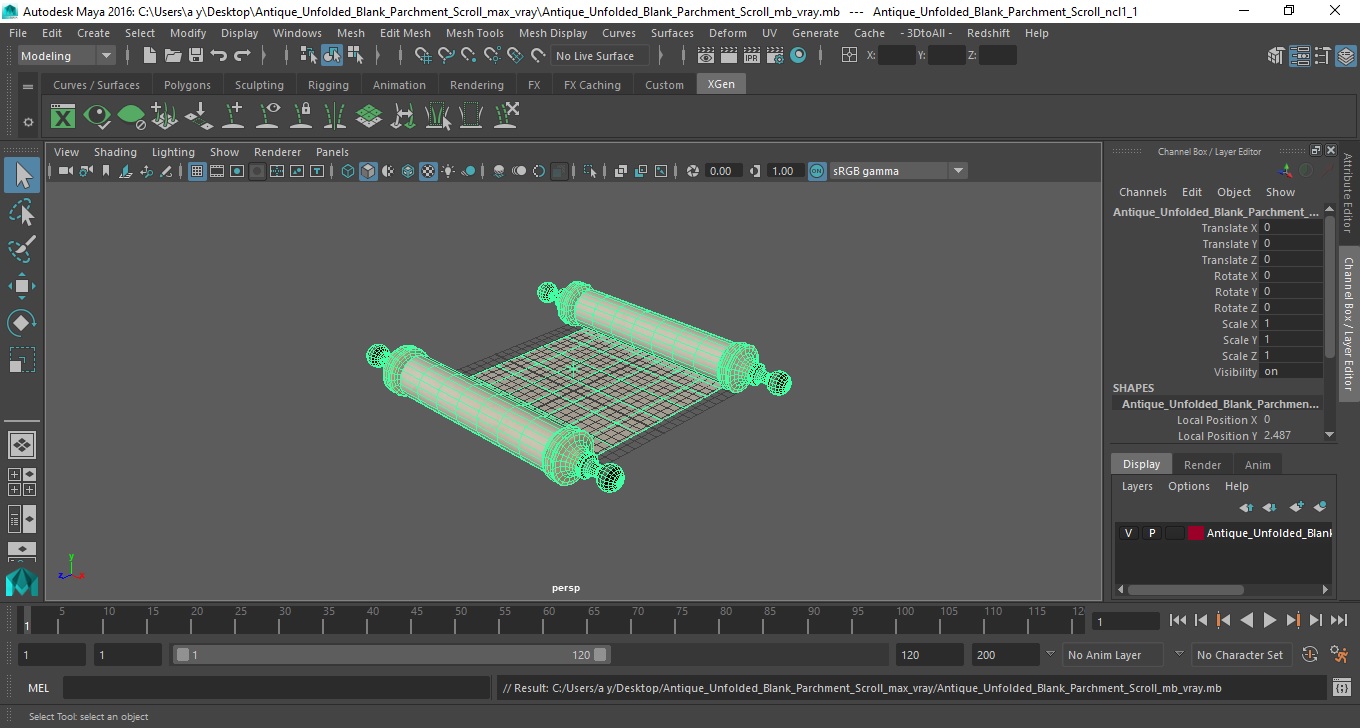Toggle textured display in viewport
The height and width of the screenshot is (728, 1360).
428,171
